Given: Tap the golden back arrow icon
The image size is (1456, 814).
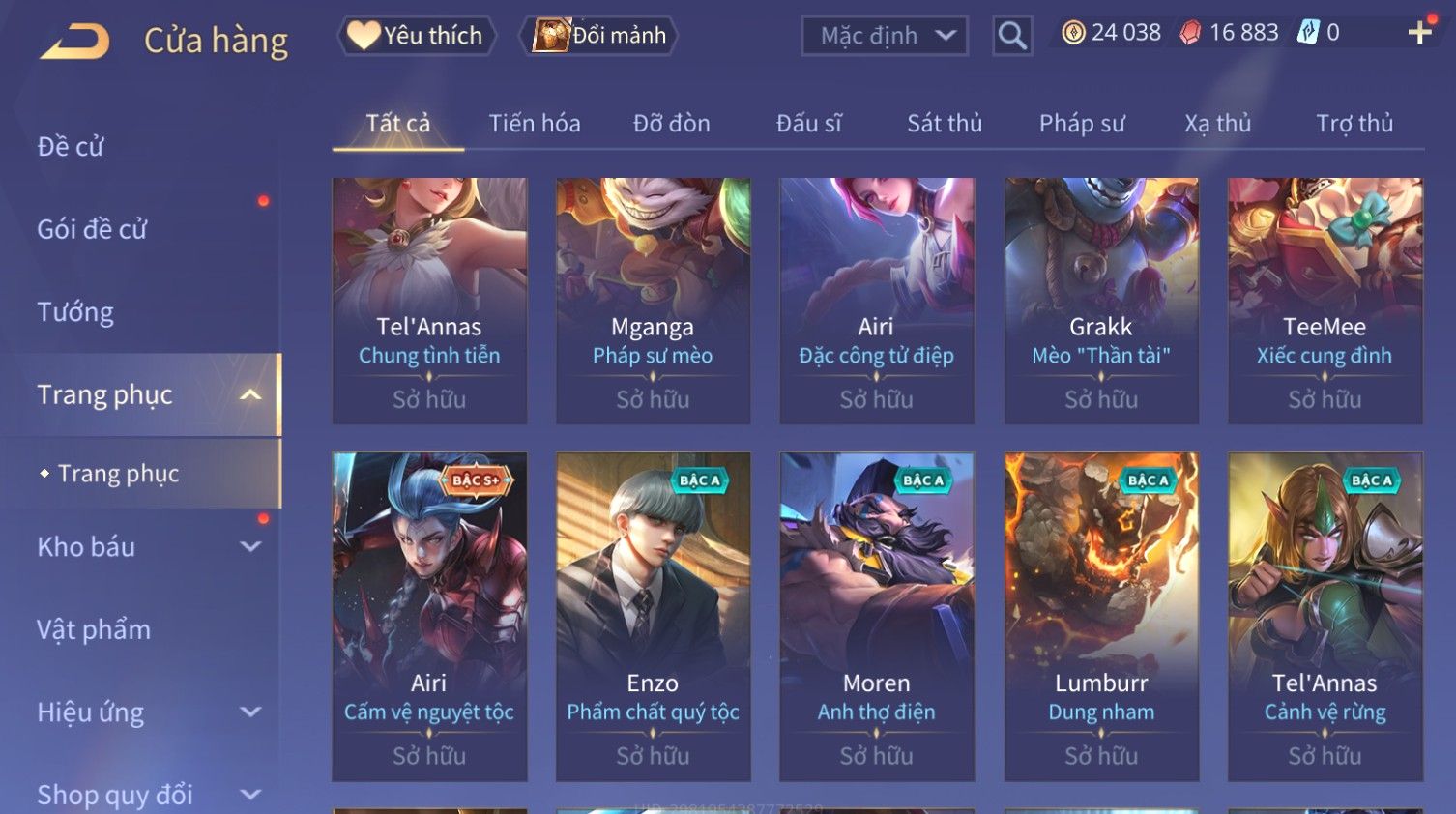Looking at the screenshot, I should (74, 42).
